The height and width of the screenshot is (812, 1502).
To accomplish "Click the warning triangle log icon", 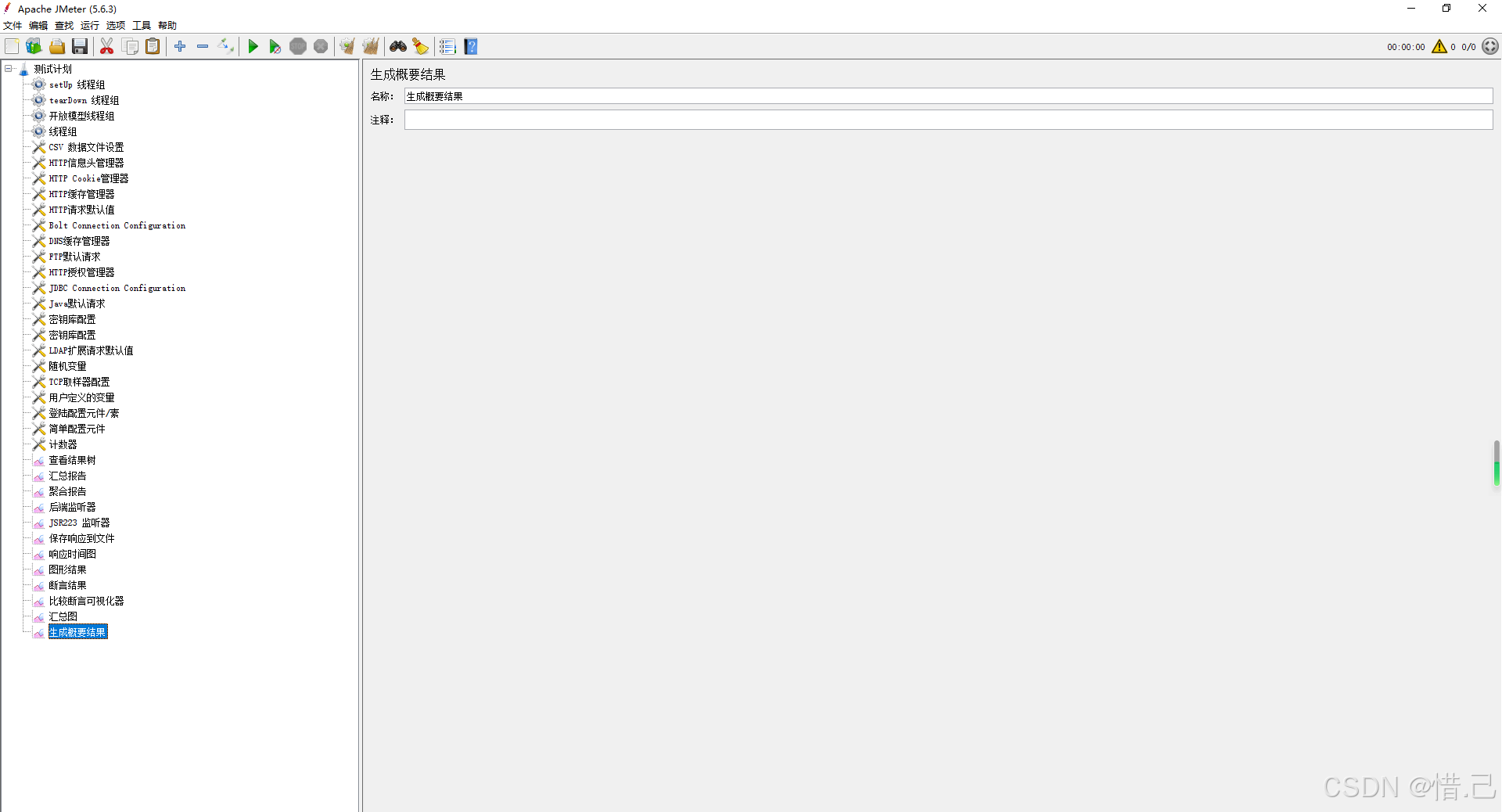I will (1439, 47).
